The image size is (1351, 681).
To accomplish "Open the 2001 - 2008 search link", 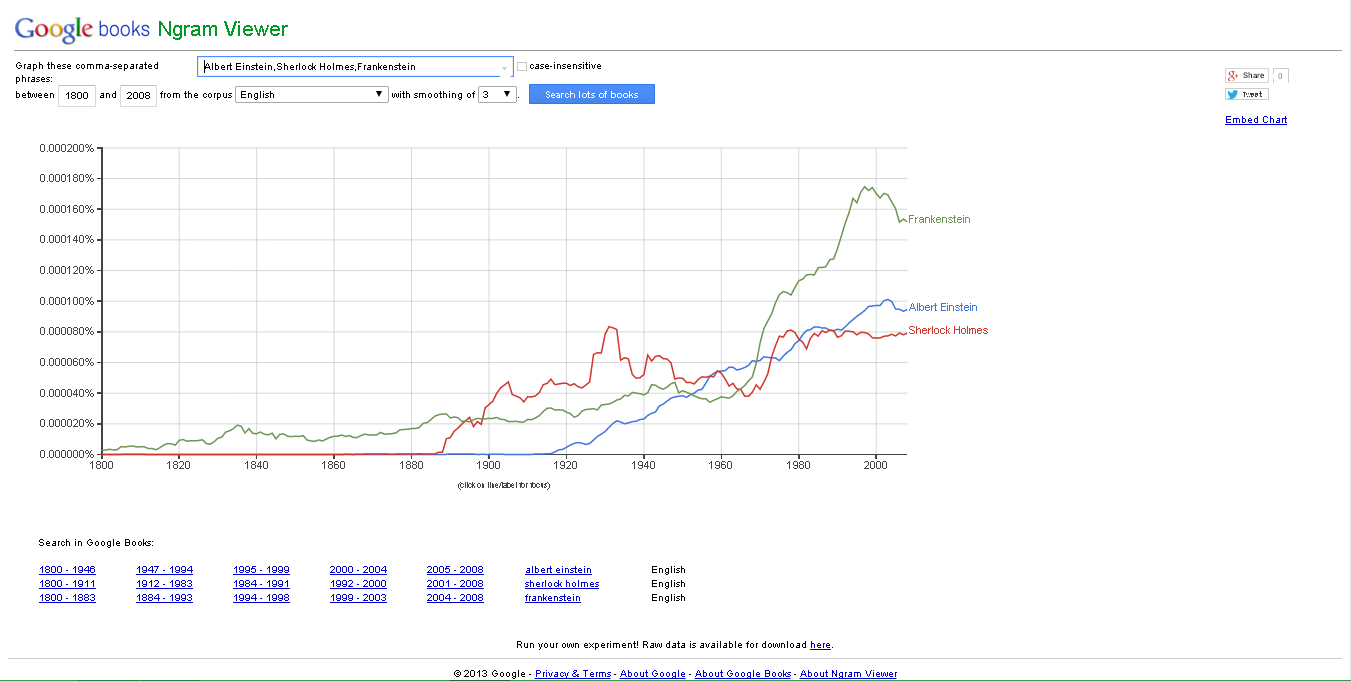I will click(x=455, y=584).
